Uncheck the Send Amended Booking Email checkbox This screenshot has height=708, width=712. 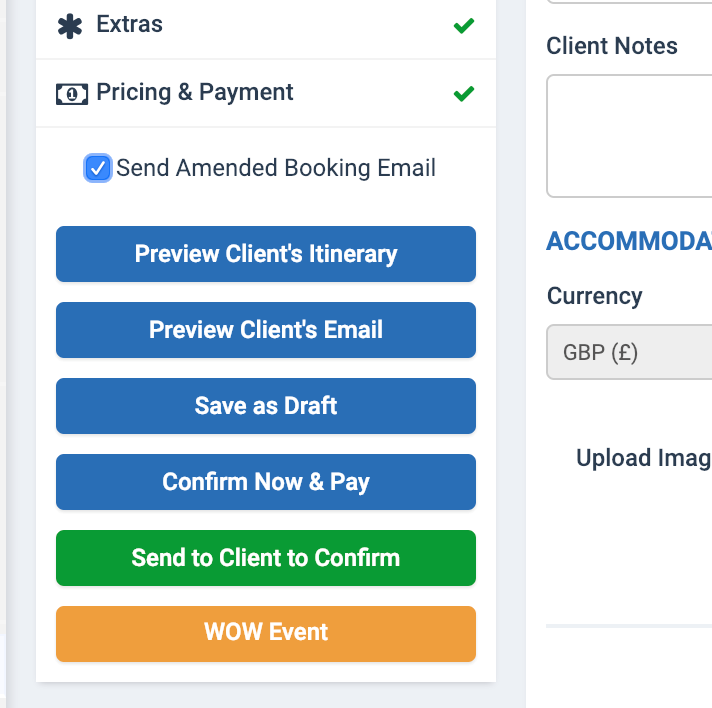pos(98,168)
